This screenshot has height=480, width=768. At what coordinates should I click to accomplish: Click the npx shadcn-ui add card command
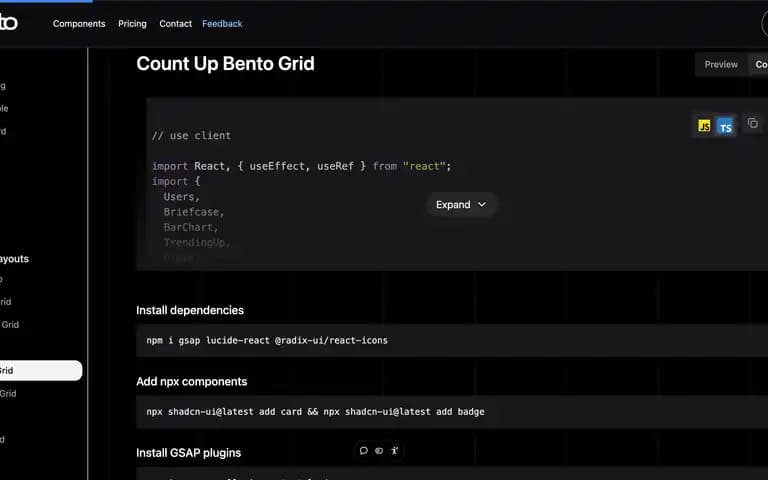315,412
